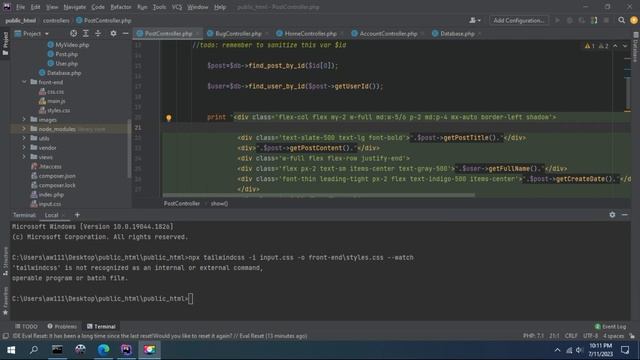Viewport: 640px width, 360px height.
Task: Click Collapse All icon in Project panel
Action: (98, 33)
